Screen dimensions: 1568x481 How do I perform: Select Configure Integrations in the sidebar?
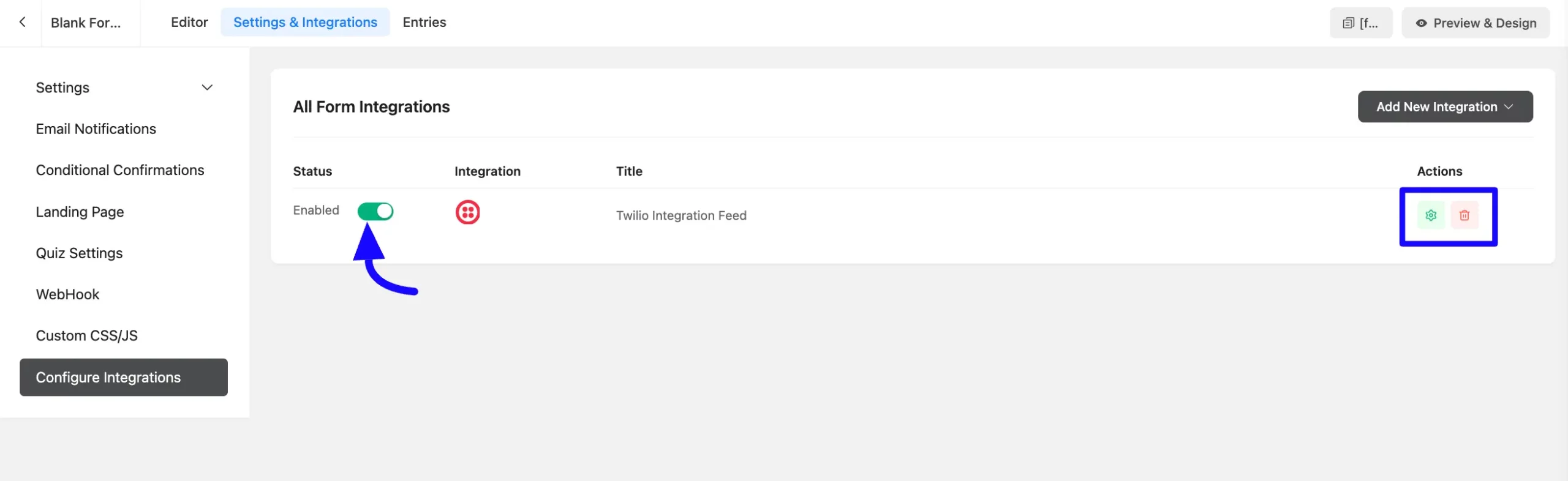click(108, 377)
